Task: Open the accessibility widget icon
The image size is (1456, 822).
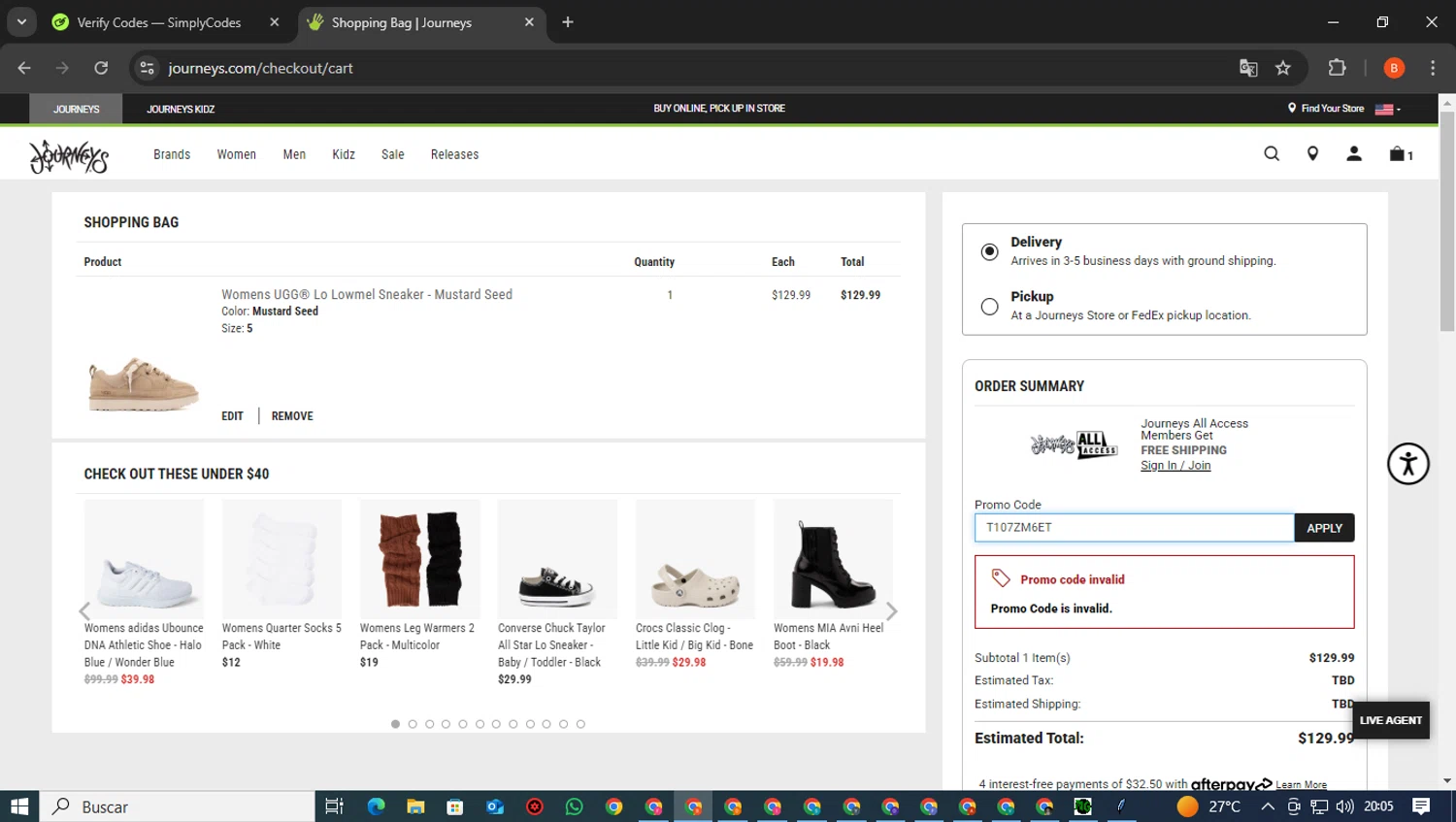Action: pyautogui.click(x=1407, y=463)
